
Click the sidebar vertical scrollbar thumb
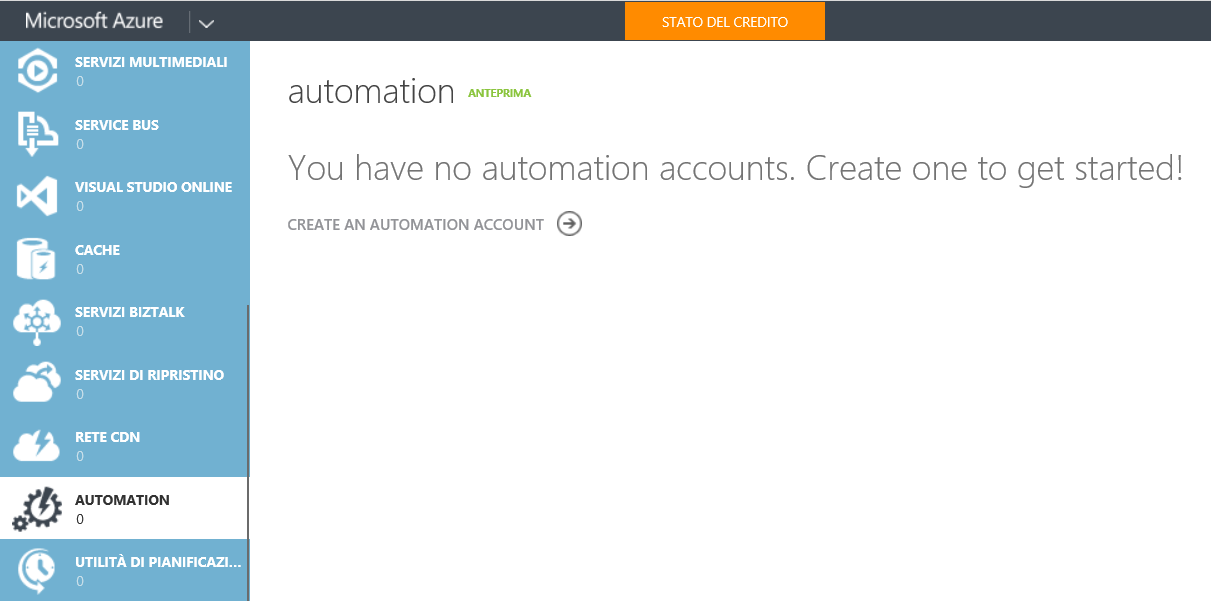248,453
